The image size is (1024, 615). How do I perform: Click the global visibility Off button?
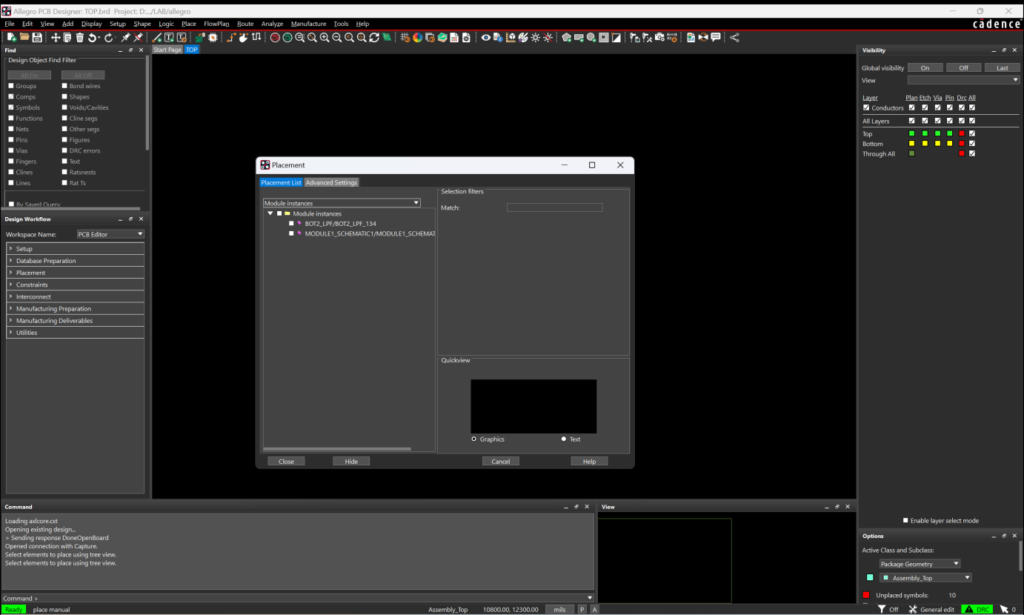click(x=963, y=67)
